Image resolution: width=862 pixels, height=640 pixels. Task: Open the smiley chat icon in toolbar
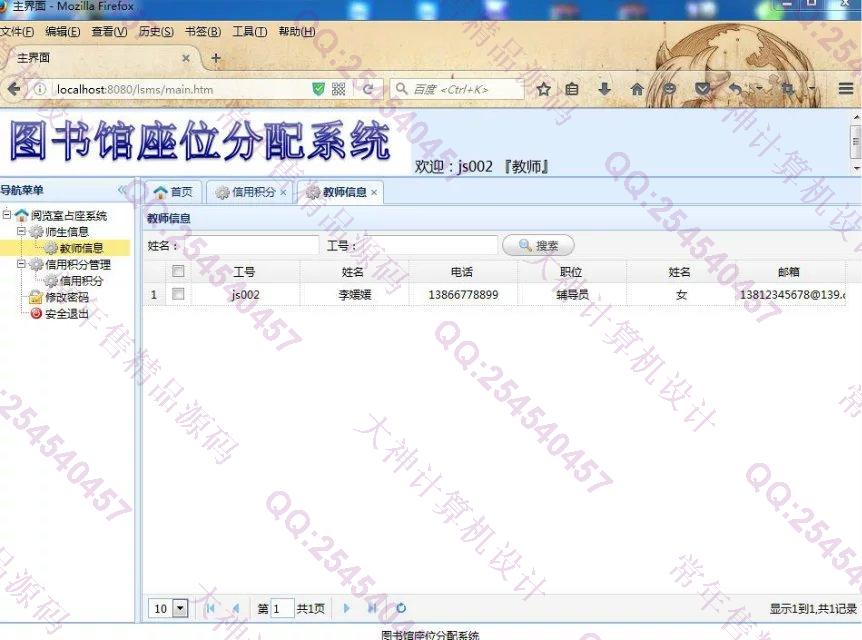tap(669, 89)
